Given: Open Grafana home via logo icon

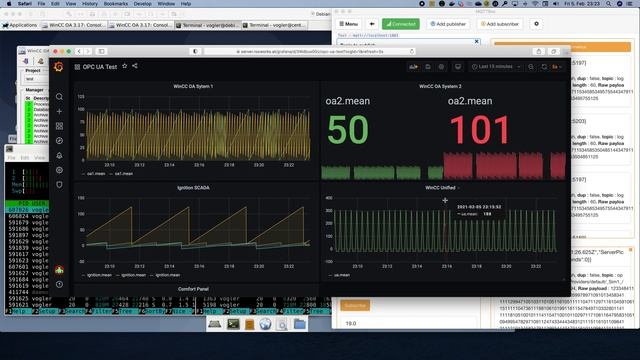Looking at the screenshot, I should tap(59, 67).
